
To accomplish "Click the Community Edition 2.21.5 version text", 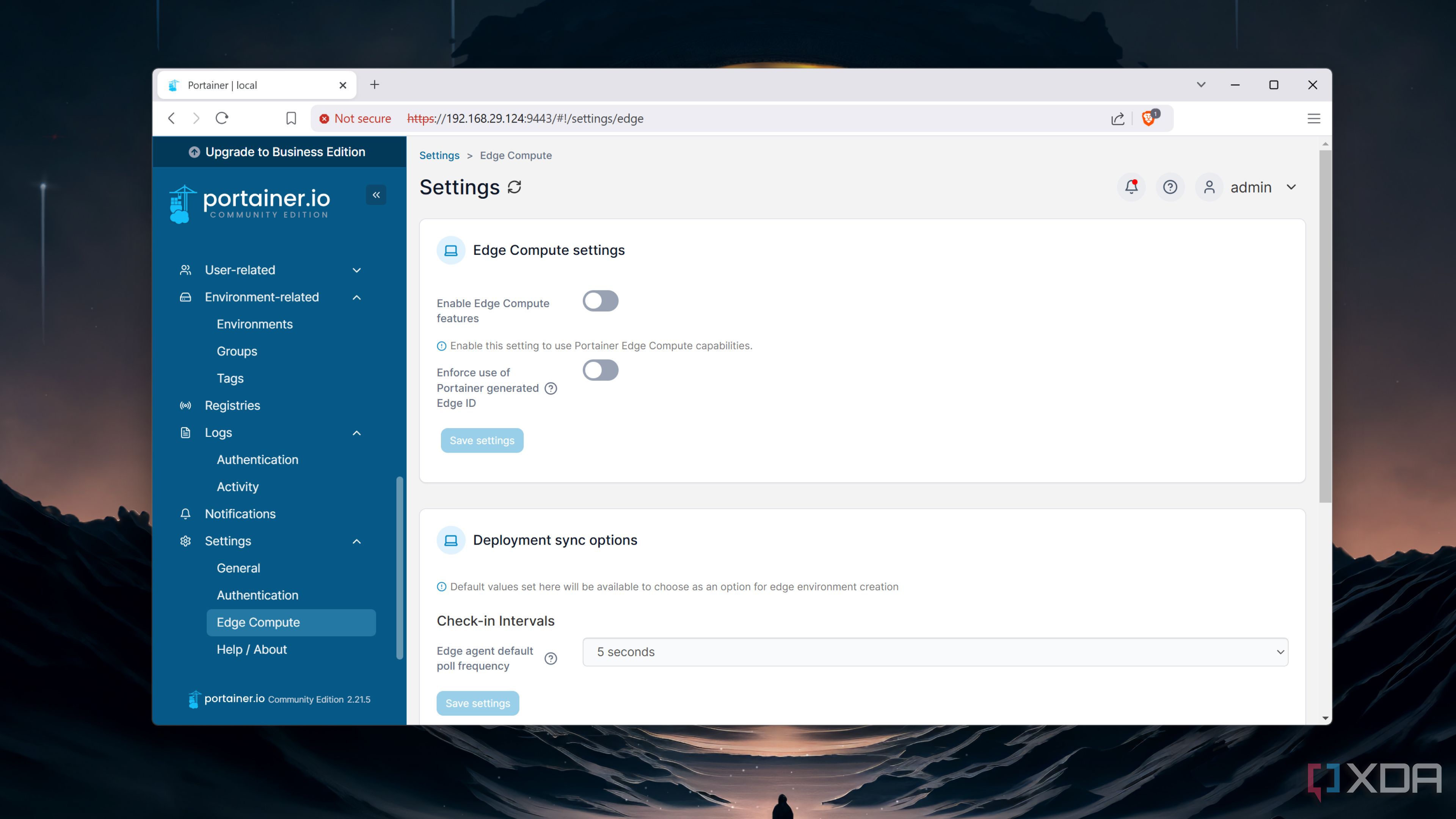I will click(319, 699).
